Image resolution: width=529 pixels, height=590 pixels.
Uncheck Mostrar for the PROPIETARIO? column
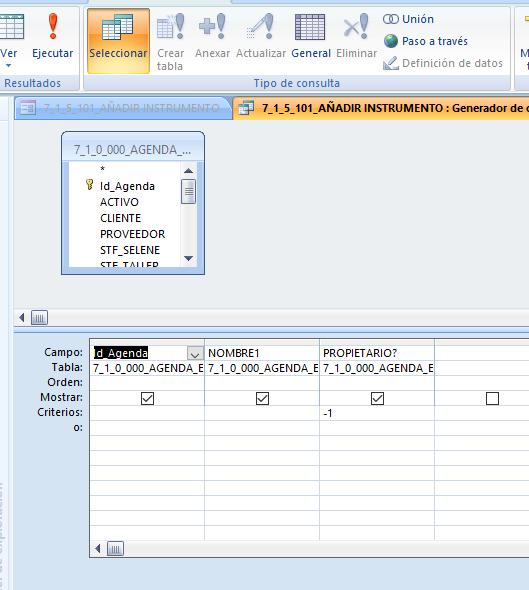click(377, 398)
